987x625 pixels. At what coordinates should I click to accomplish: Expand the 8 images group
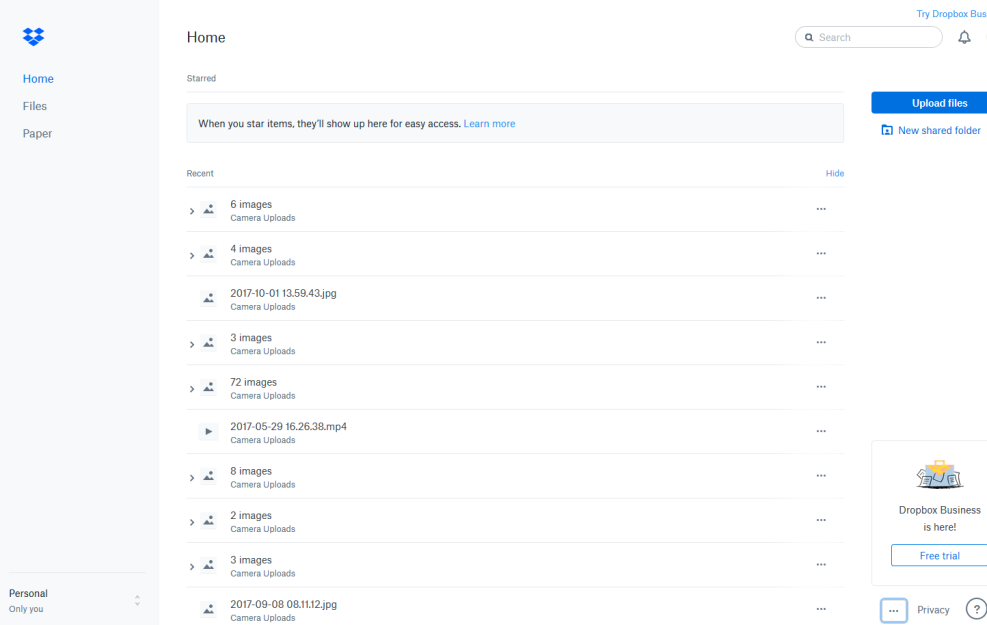point(192,478)
